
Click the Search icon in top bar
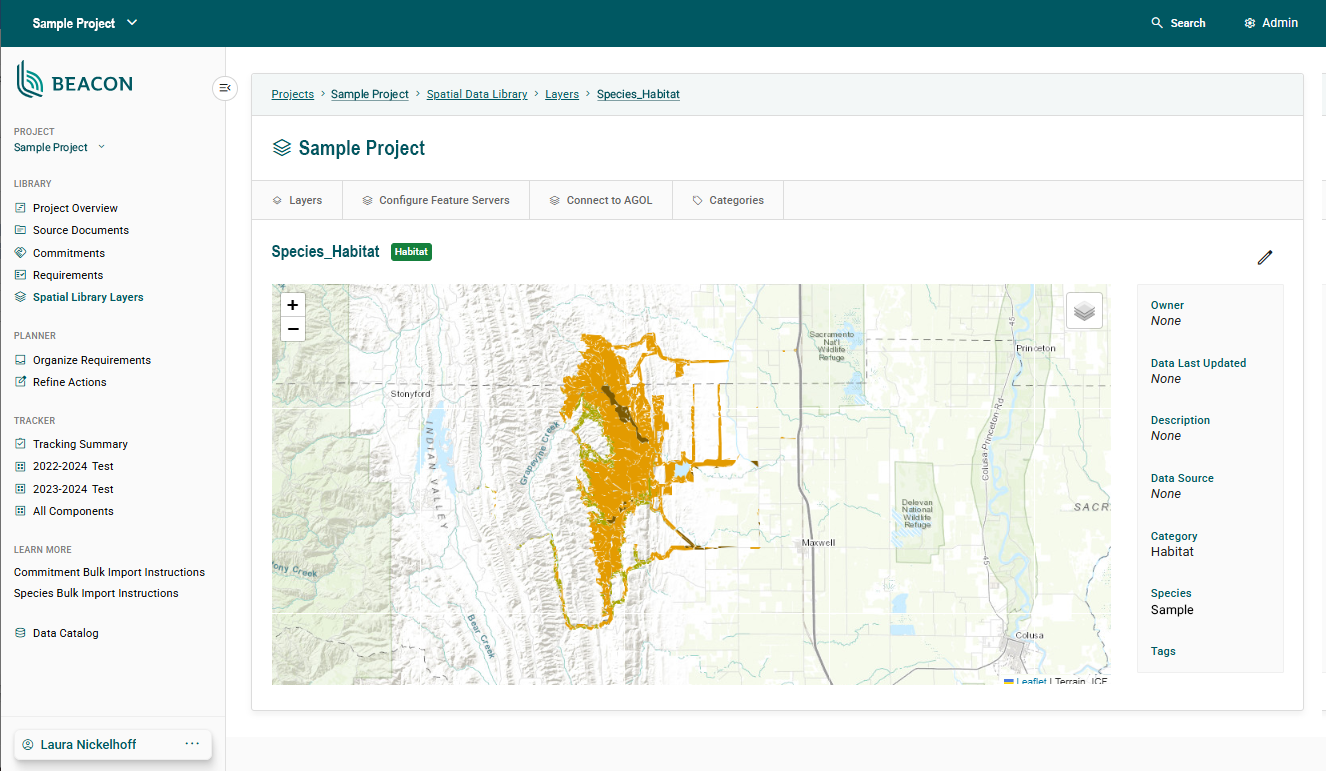(1157, 23)
